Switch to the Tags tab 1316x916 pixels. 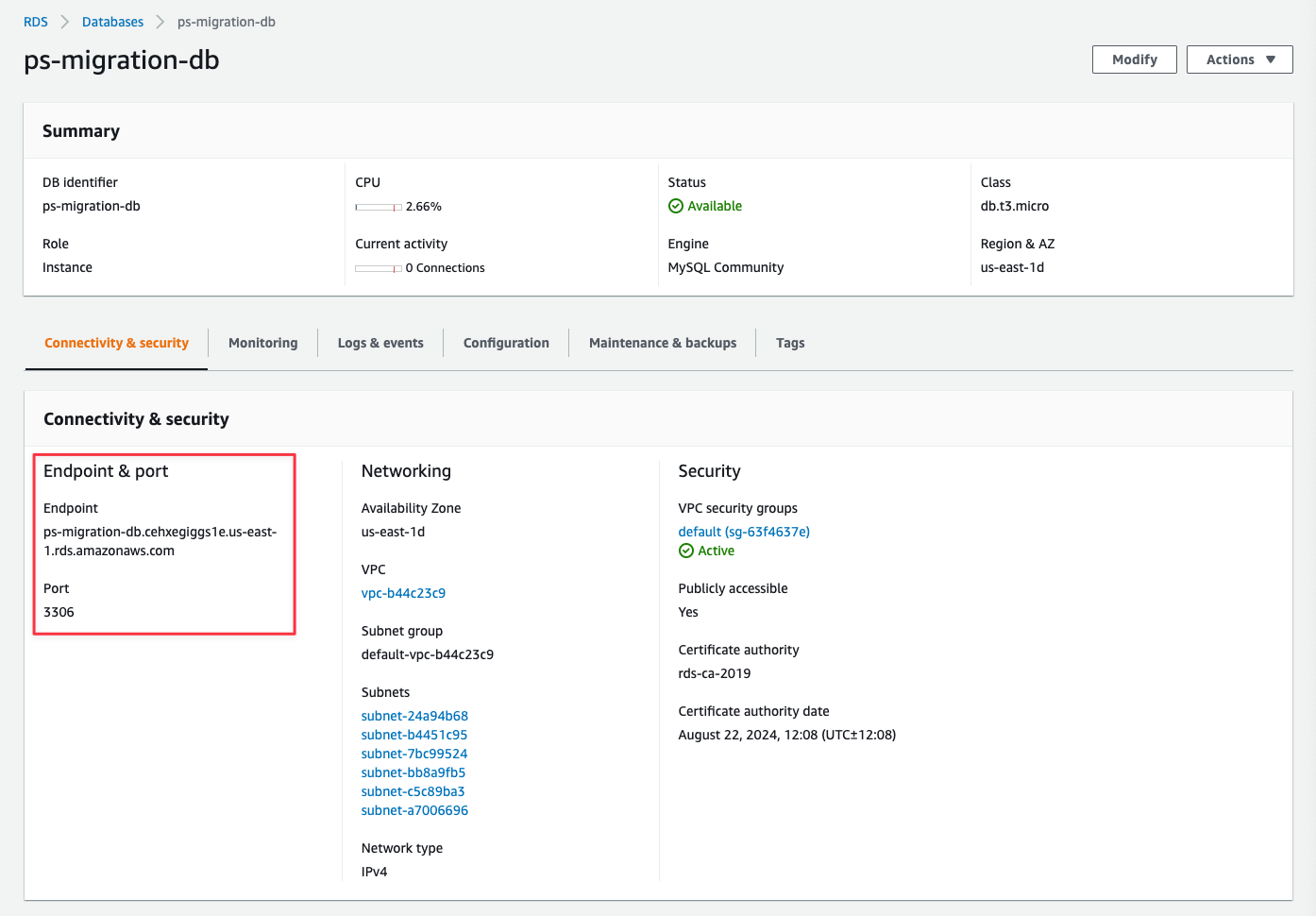tap(790, 343)
